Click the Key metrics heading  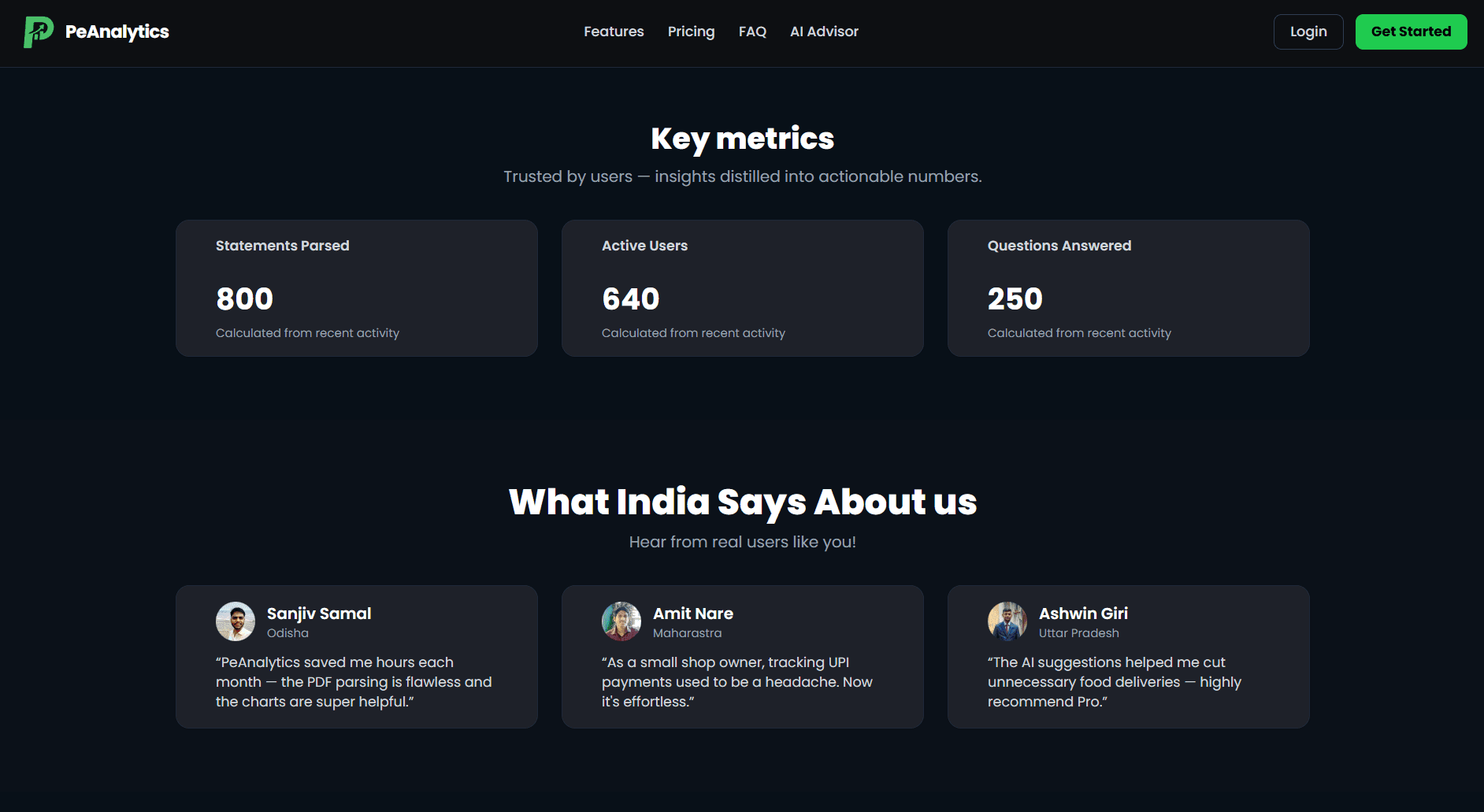(x=742, y=138)
